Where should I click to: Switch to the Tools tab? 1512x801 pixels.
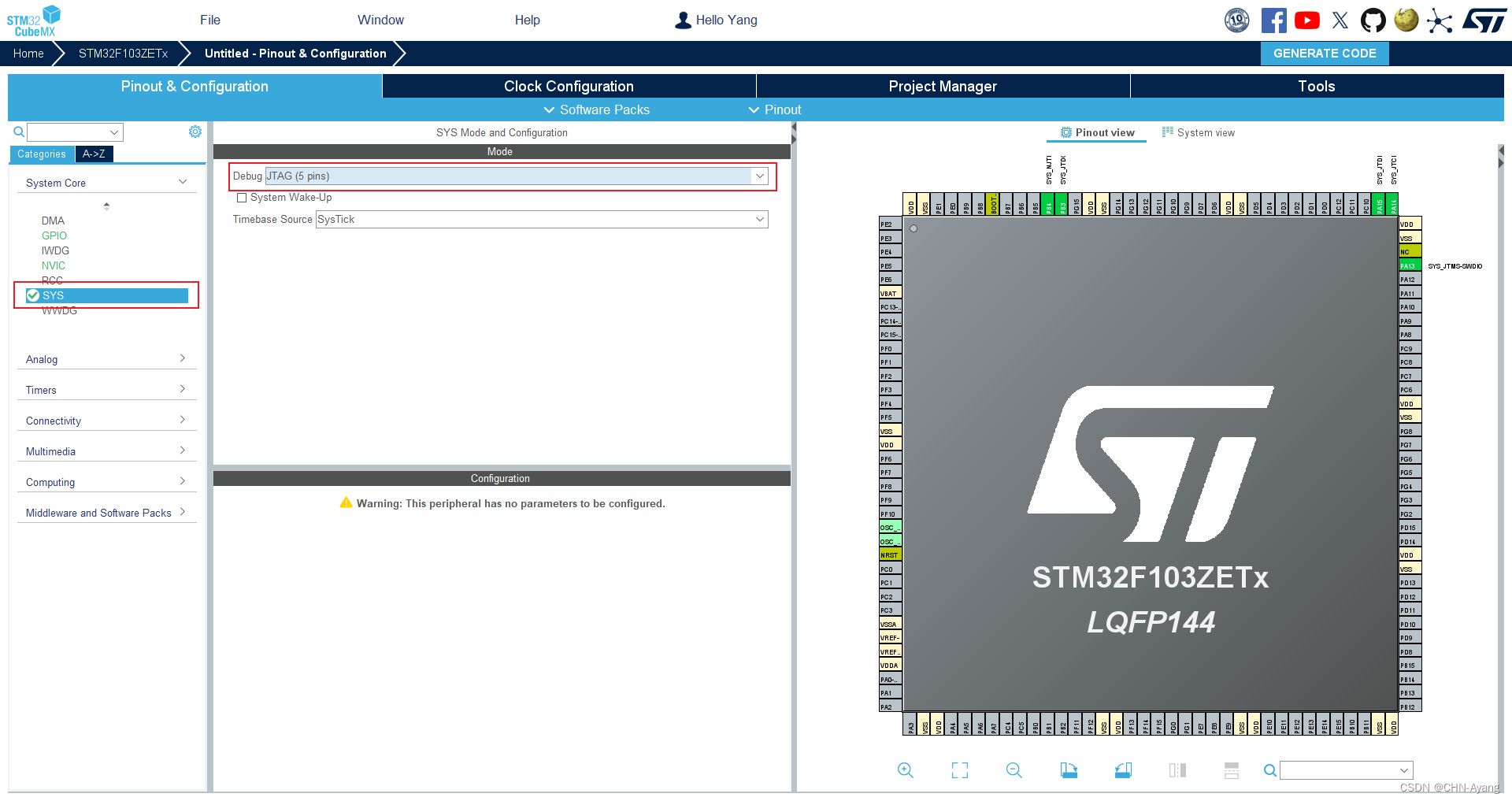(1317, 87)
